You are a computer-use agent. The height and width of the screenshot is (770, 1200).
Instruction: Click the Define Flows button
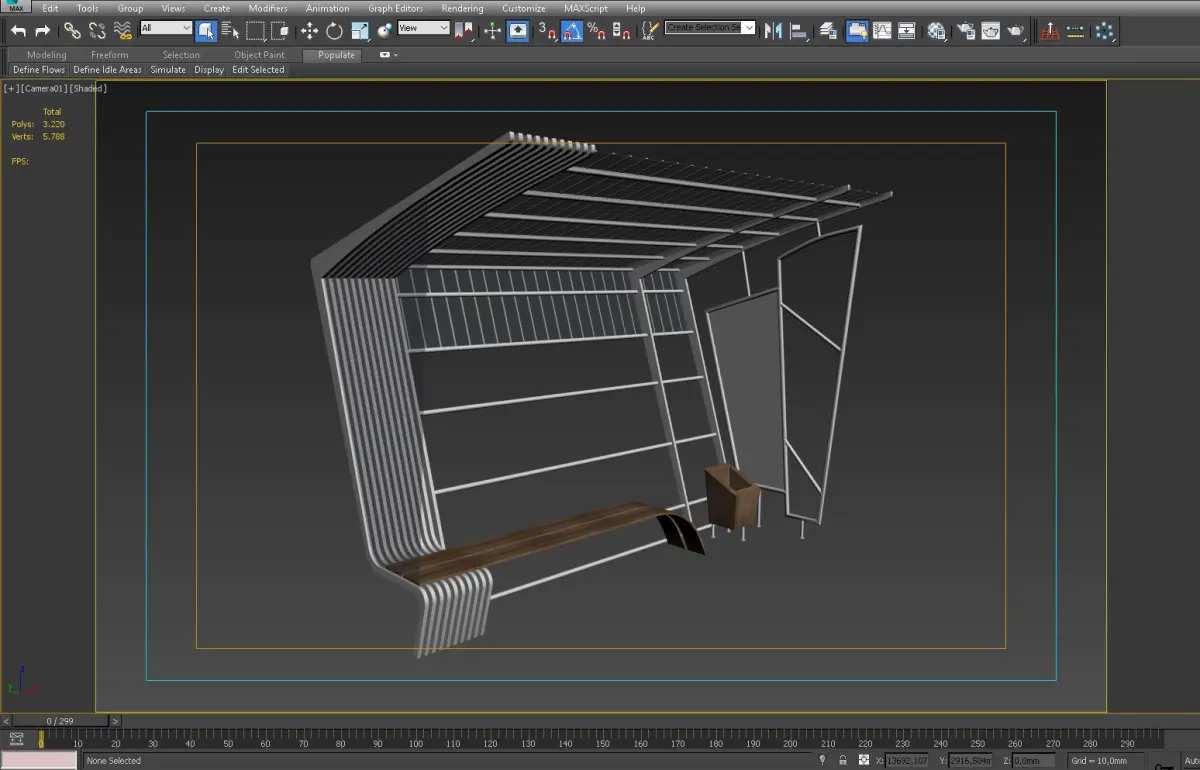[39, 70]
